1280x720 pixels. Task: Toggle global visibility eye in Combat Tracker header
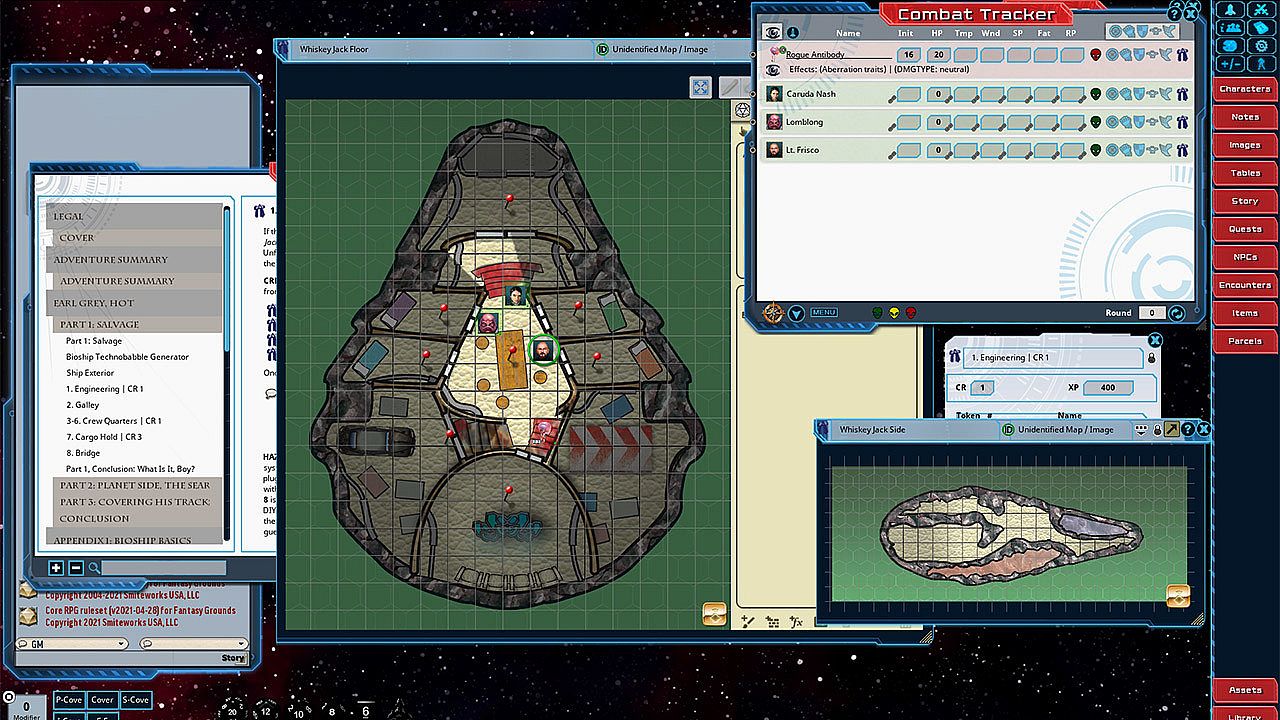click(x=772, y=32)
